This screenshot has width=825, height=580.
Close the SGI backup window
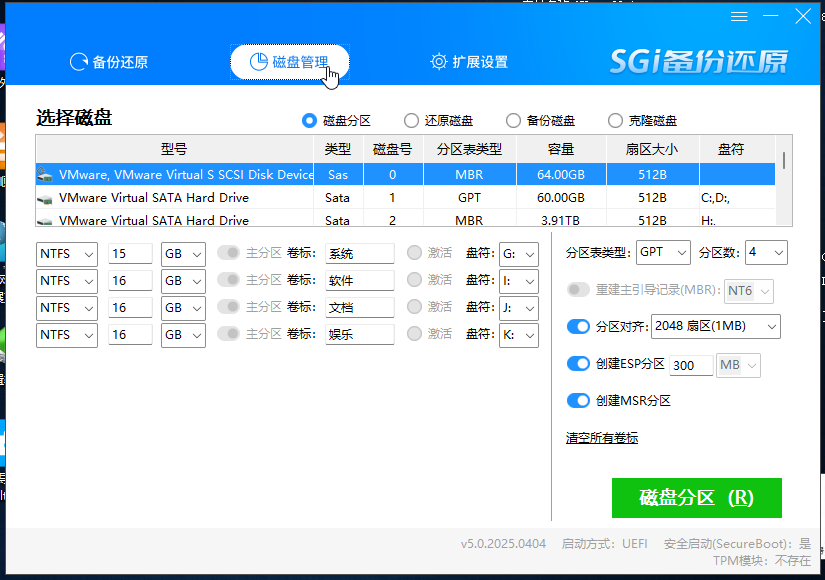(803, 16)
